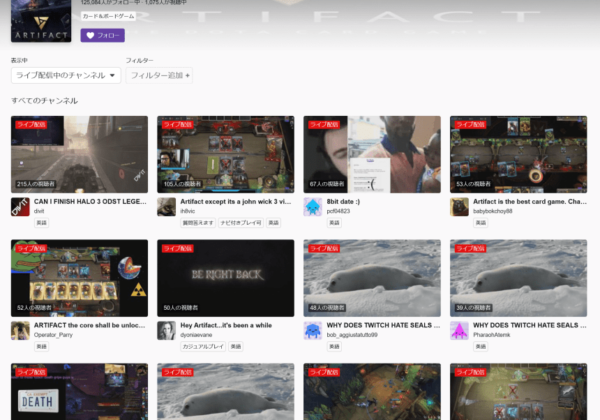Open dyoniaevane's avatar icon

tap(166, 331)
